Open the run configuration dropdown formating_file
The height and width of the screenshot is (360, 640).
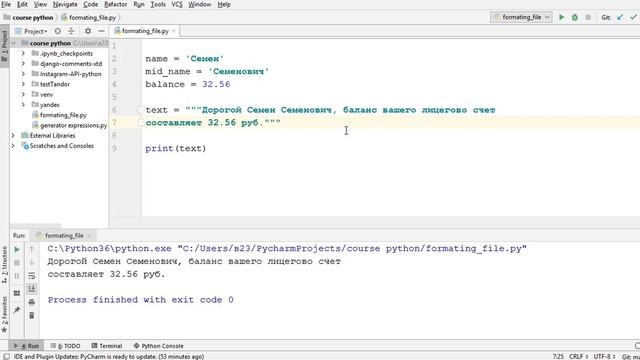521,17
